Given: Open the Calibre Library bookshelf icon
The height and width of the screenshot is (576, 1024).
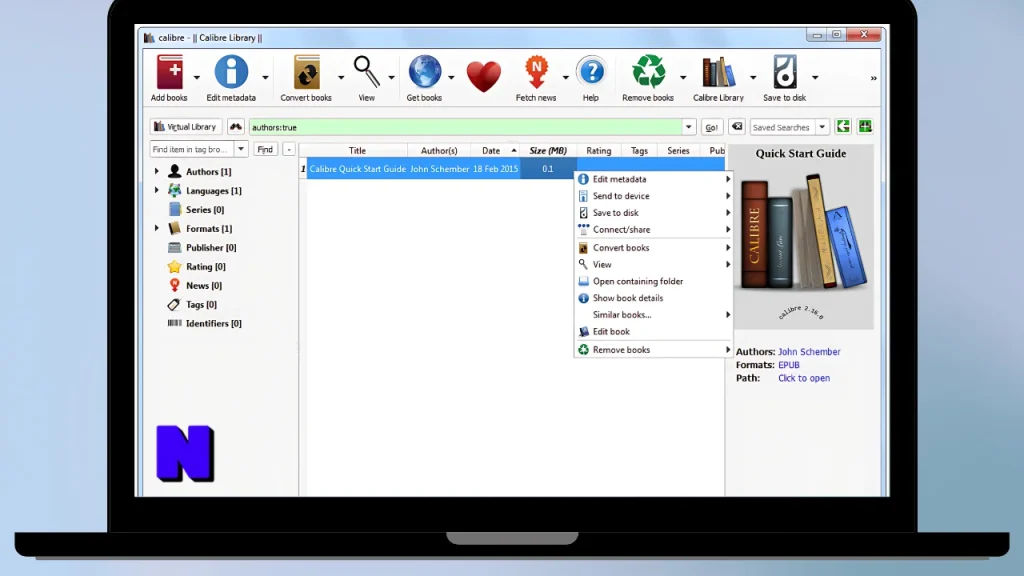Looking at the screenshot, I should (718, 72).
